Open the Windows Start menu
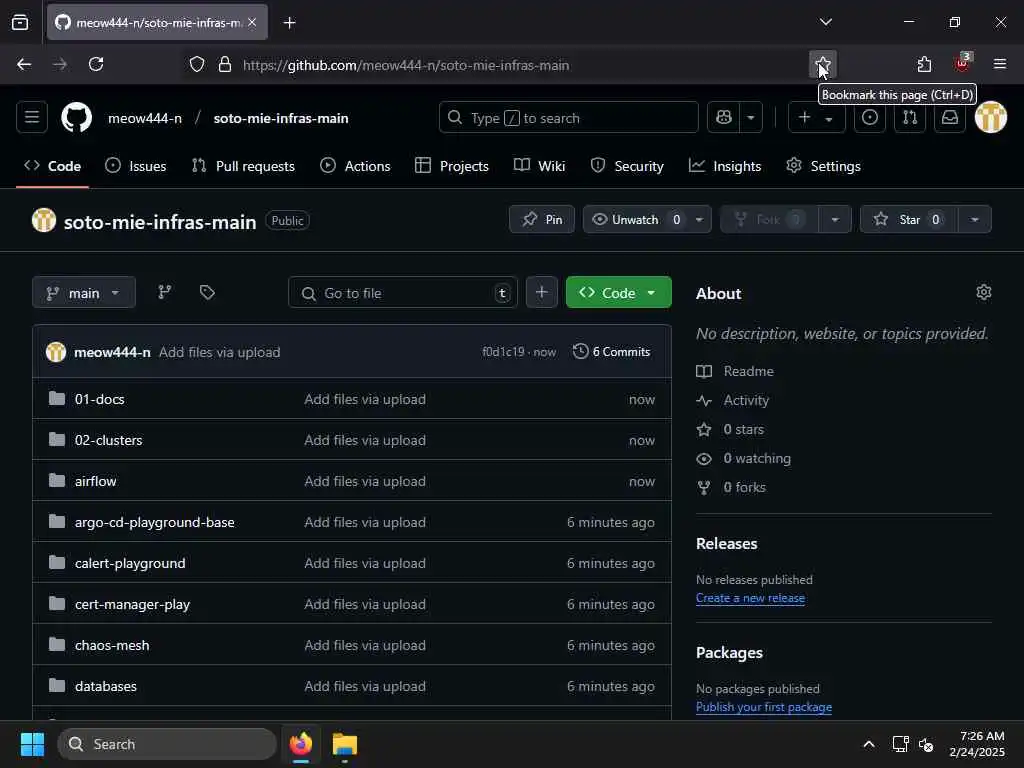 tap(32, 744)
